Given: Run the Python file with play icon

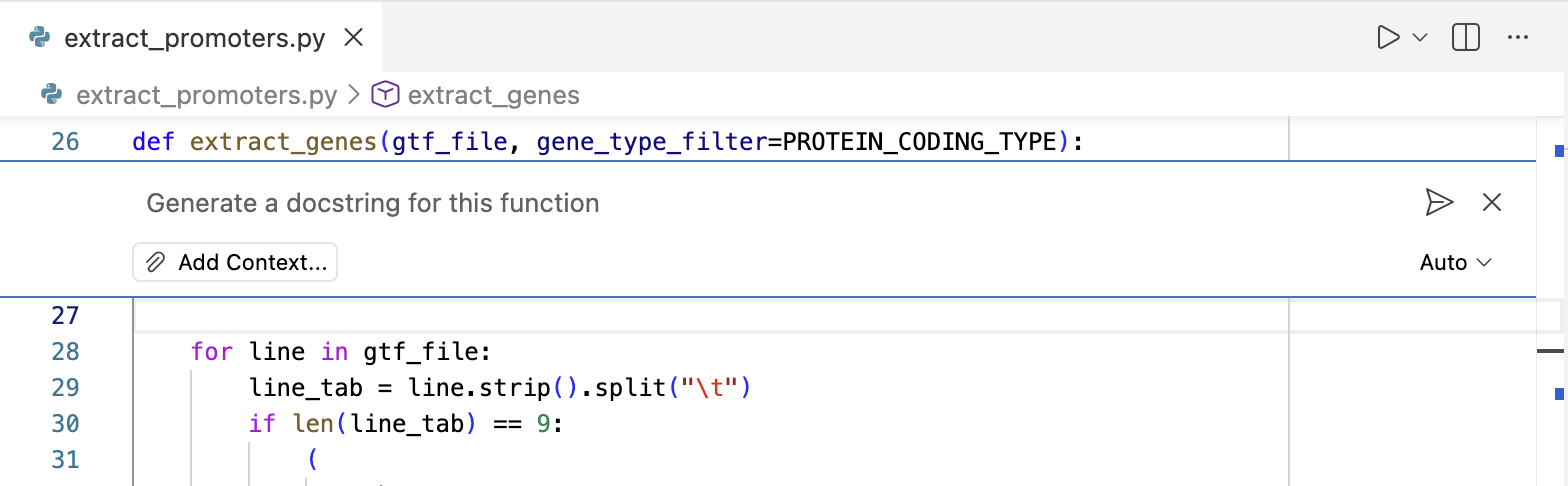Looking at the screenshot, I should pos(1388,38).
